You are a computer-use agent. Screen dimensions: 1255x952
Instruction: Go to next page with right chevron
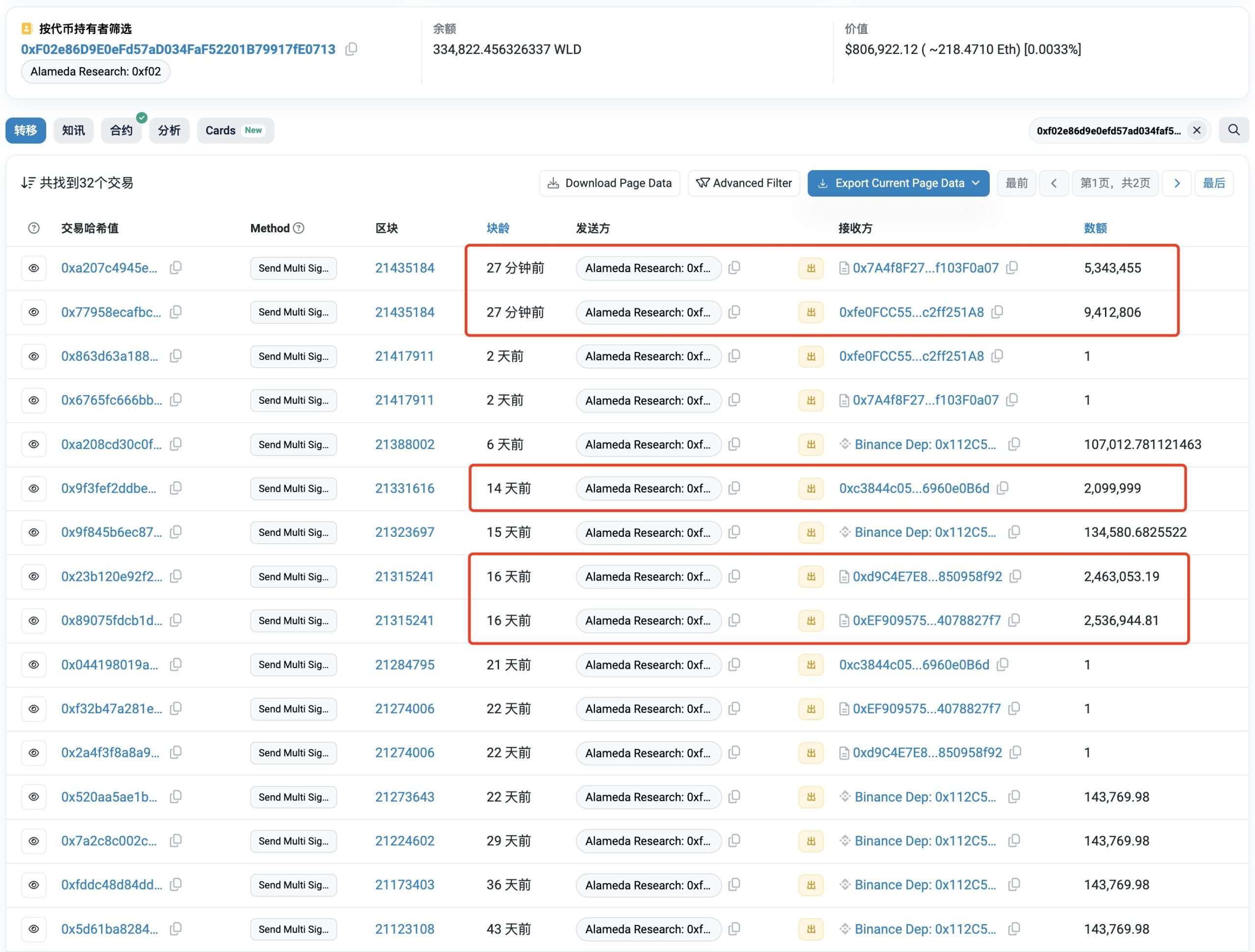pyautogui.click(x=1177, y=183)
